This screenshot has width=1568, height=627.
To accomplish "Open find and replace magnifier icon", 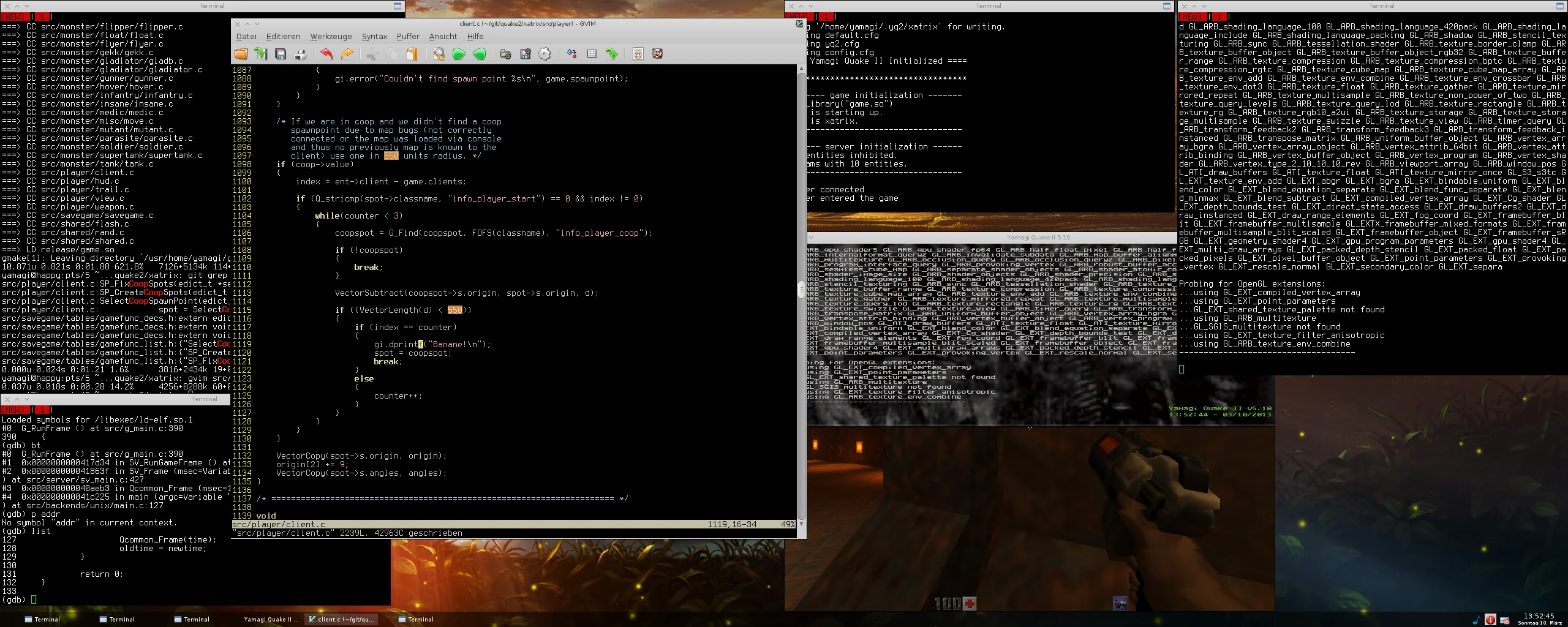I will click(x=439, y=54).
